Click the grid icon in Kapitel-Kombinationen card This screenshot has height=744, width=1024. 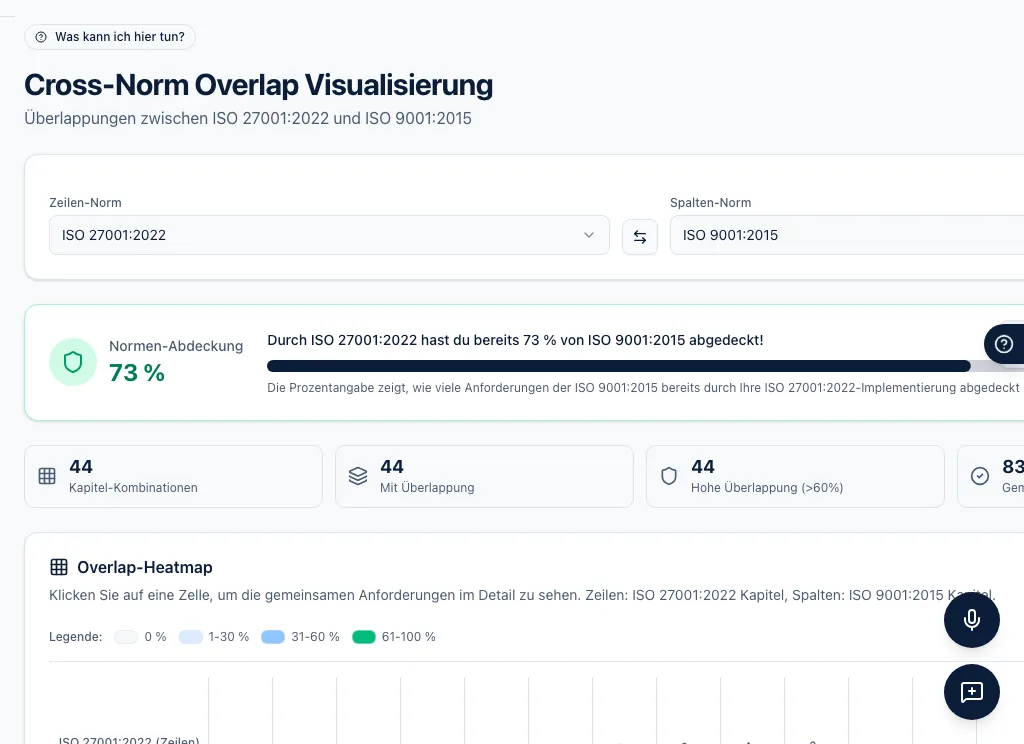tap(47, 476)
